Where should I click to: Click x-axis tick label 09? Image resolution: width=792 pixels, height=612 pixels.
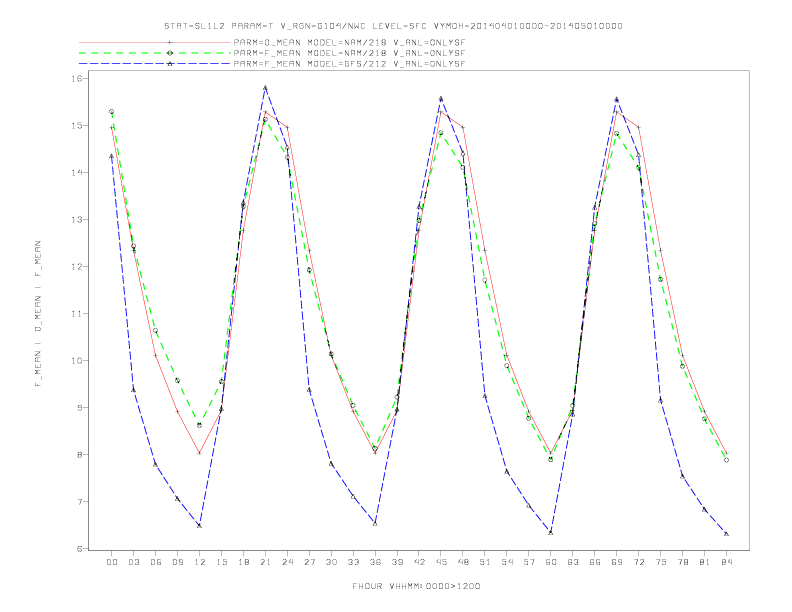tap(178, 562)
